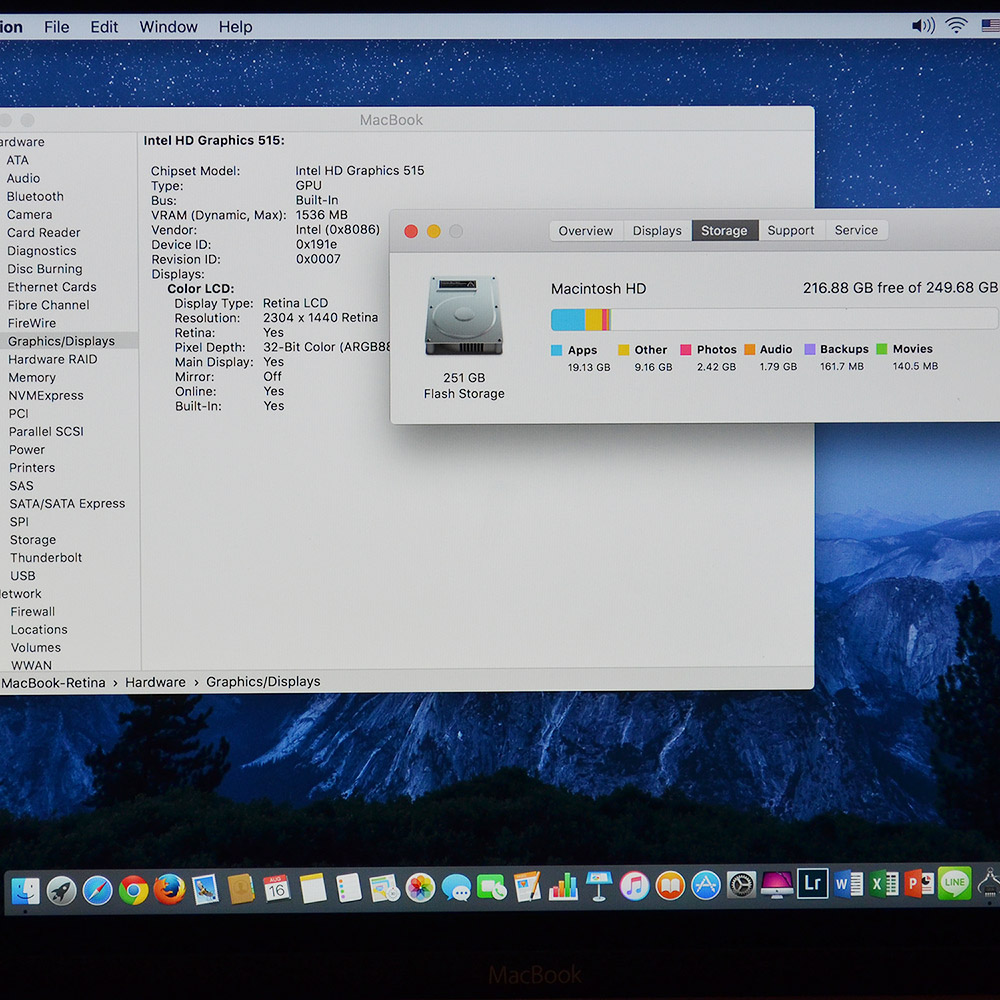Click the volume icon in menu bar
The width and height of the screenshot is (1000, 1000).
point(923,26)
